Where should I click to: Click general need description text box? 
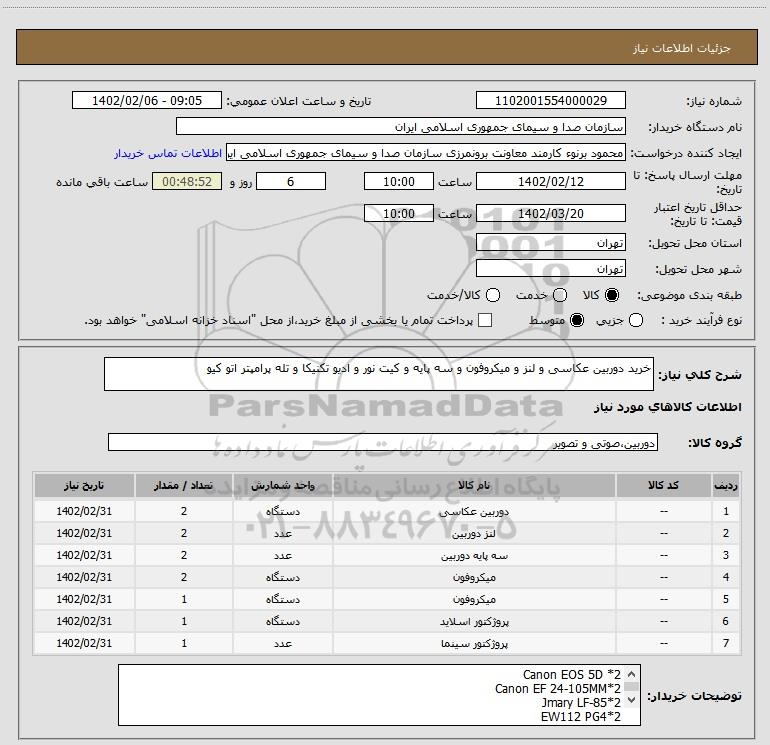[x=379, y=374]
